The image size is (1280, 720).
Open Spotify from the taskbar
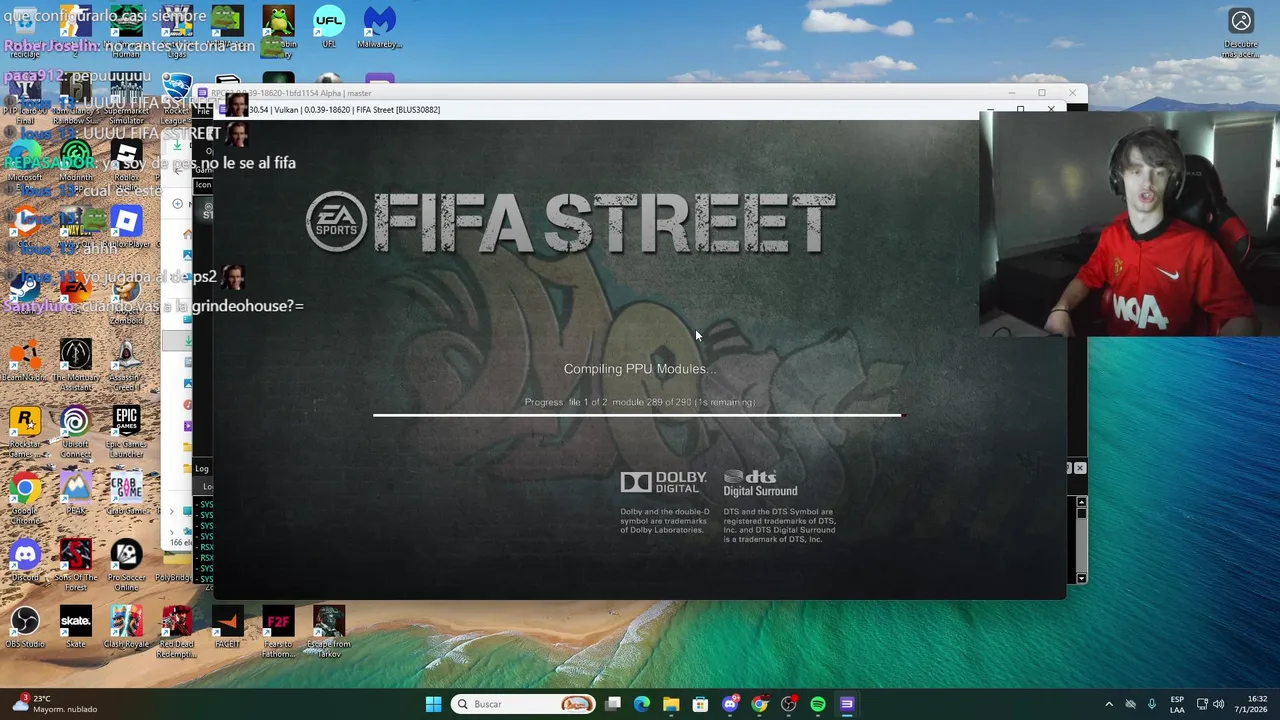[818, 704]
